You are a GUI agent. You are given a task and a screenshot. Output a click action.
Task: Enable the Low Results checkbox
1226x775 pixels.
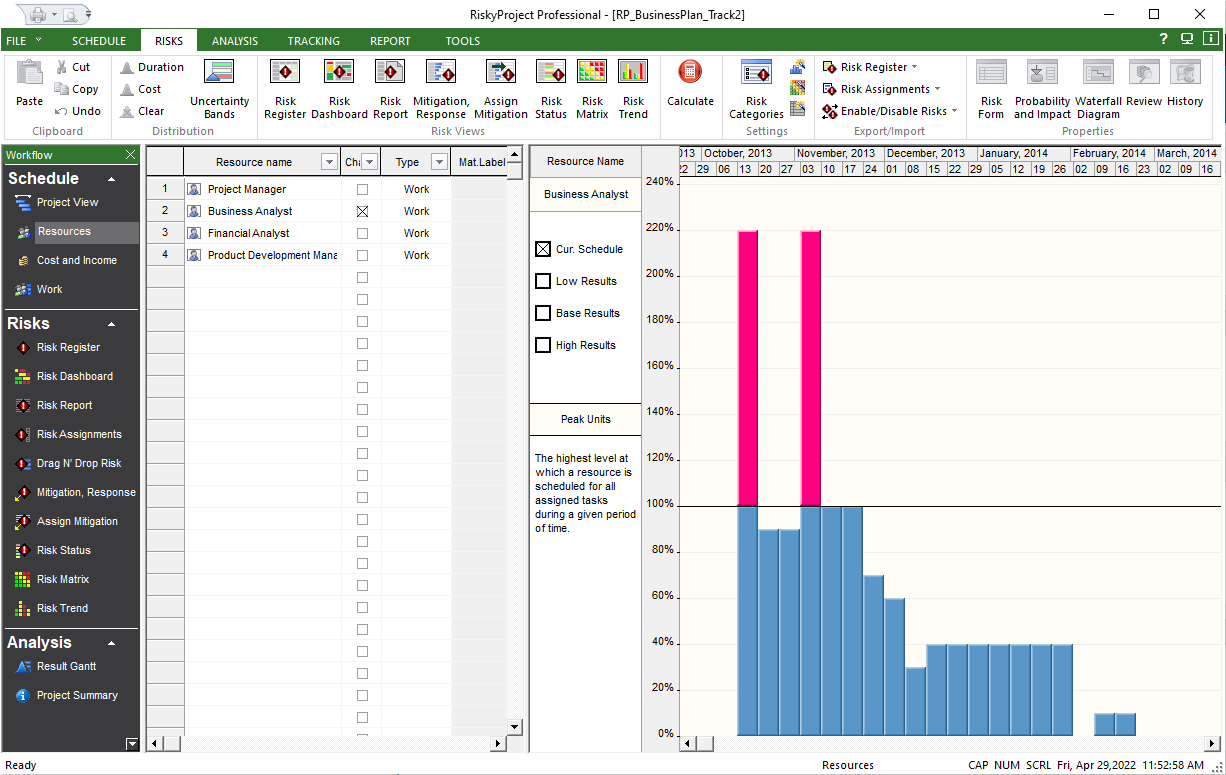[x=543, y=282]
